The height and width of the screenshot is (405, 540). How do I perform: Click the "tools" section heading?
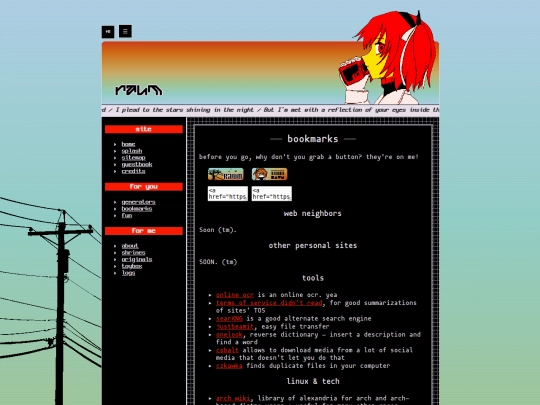click(313, 278)
